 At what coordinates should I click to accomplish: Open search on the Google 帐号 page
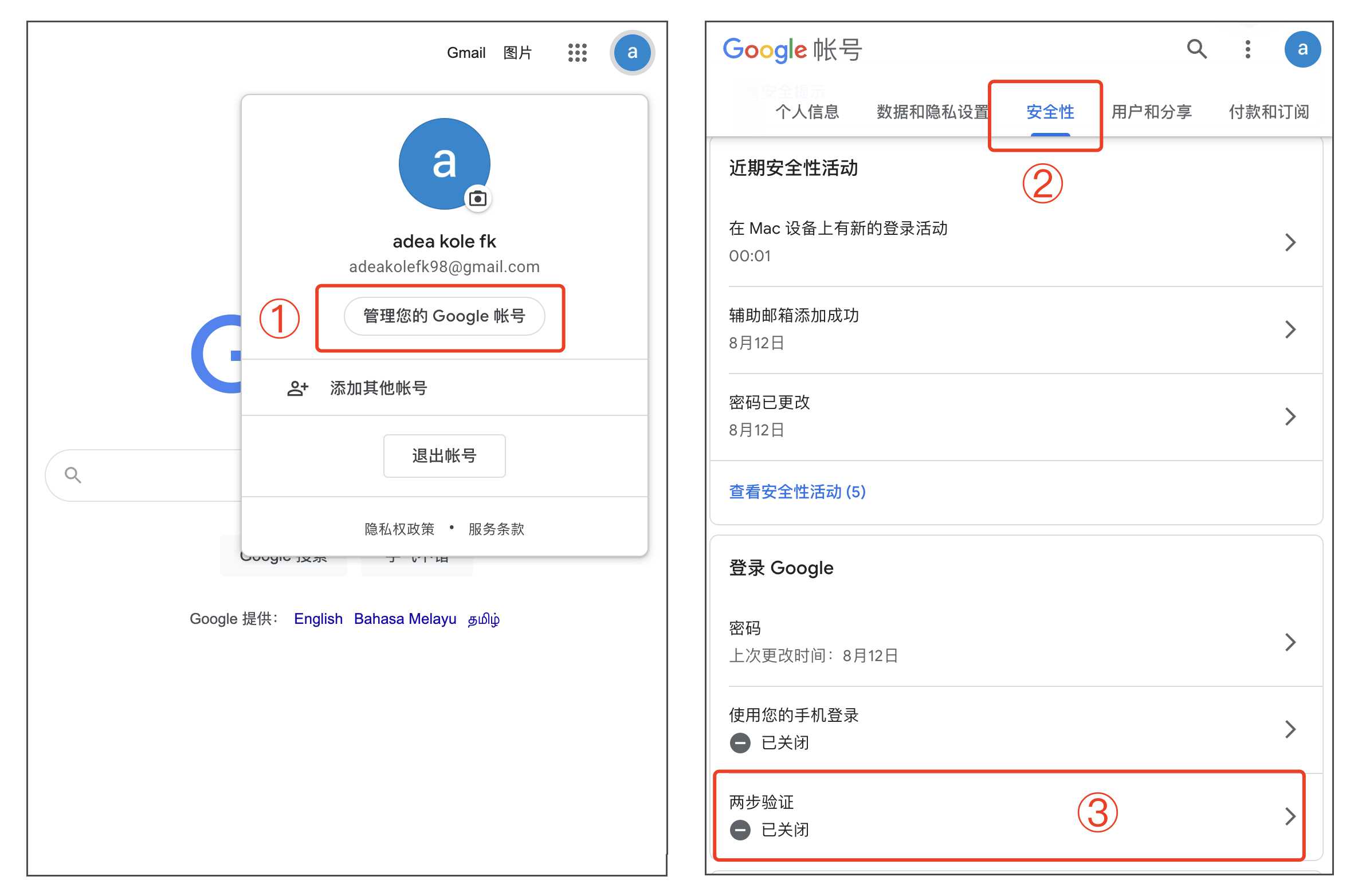(1197, 50)
